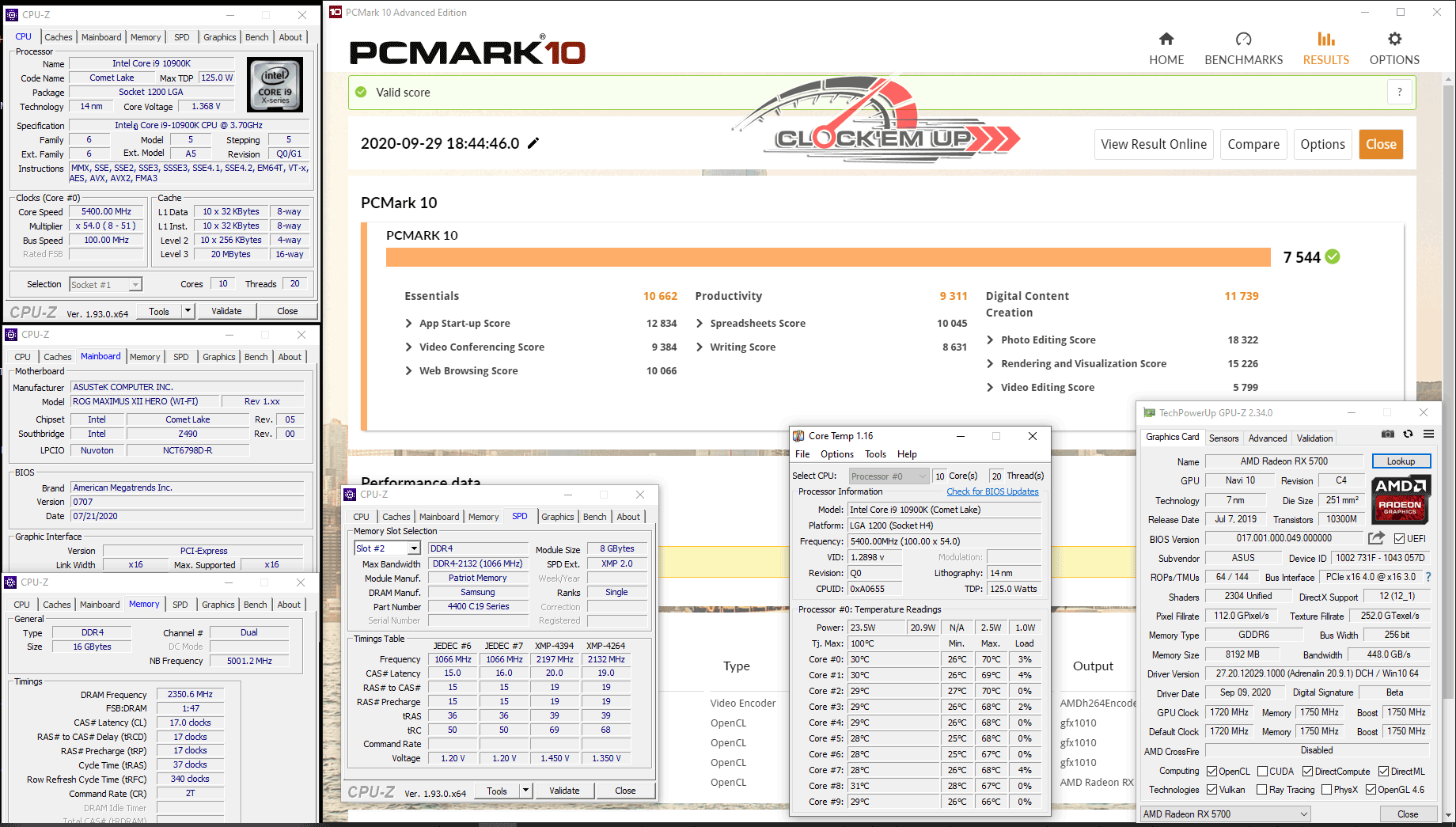This screenshot has height=827, width=1456.
Task: Click the question mark help button
Action: click(x=1399, y=92)
